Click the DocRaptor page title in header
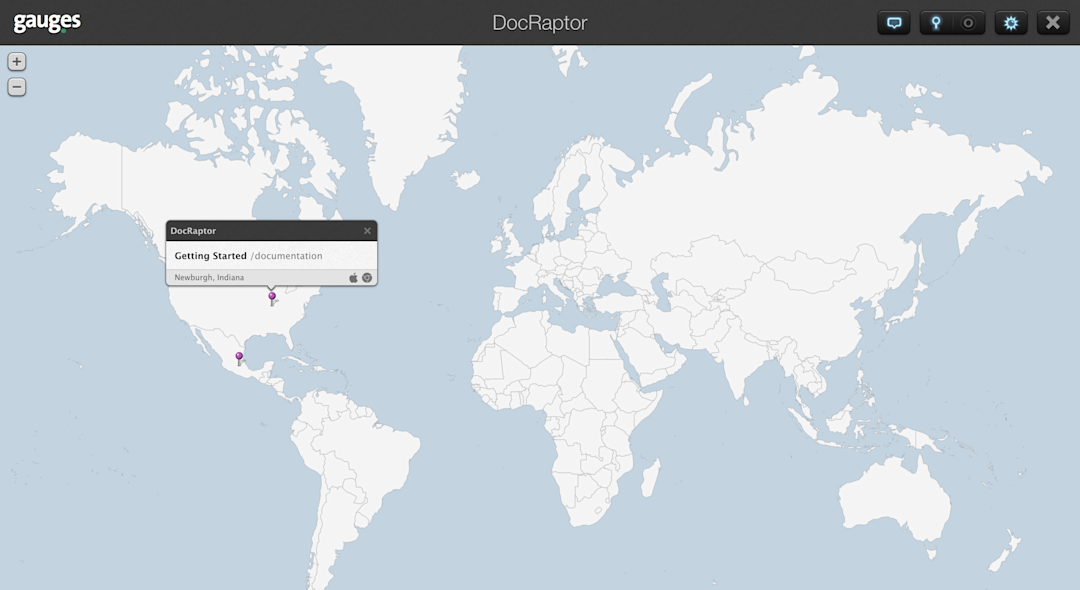This screenshot has width=1080, height=590. pos(540,23)
